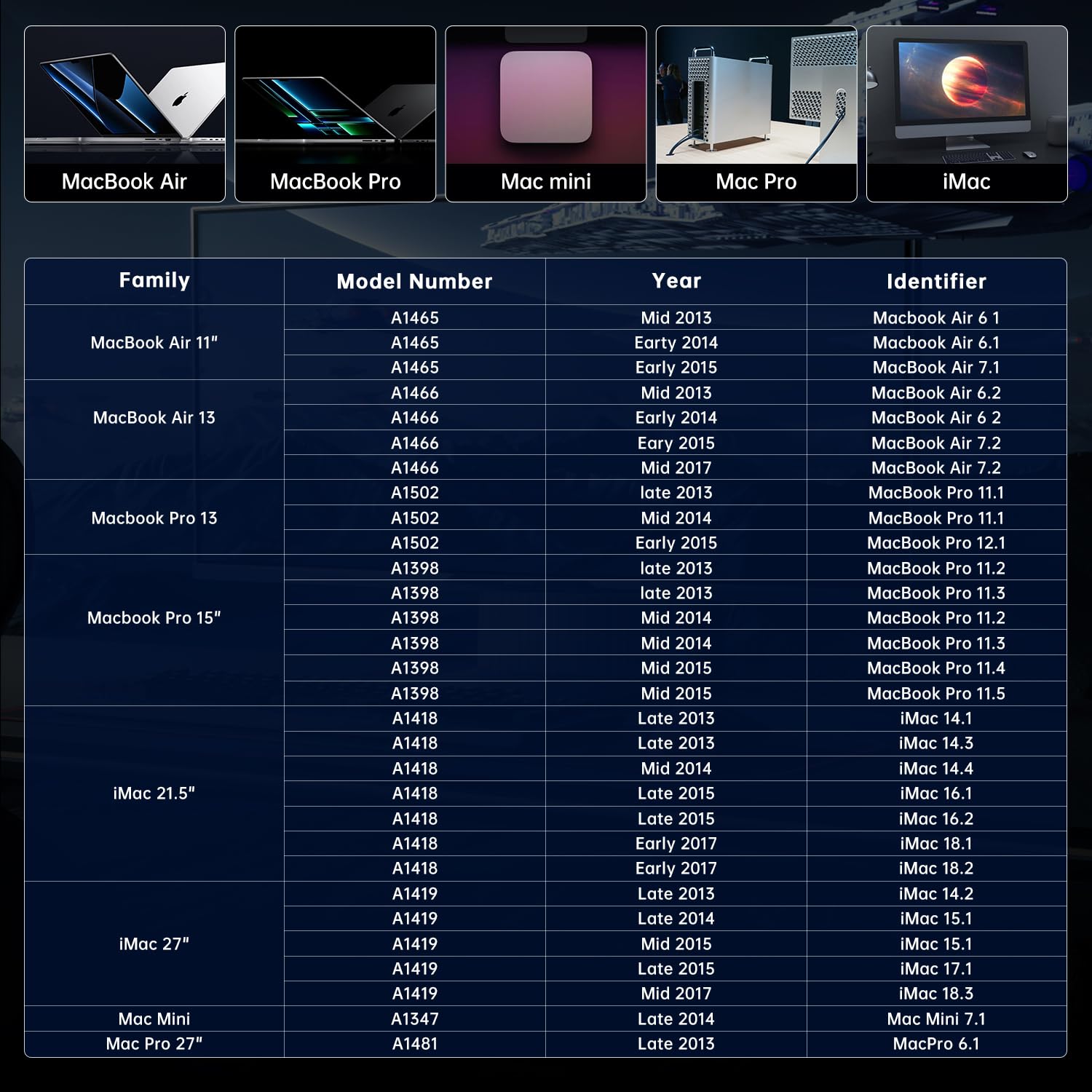The height and width of the screenshot is (1092, 1092).
Task: Choose the Mac mini product card
Action: (x=546, y=114)
